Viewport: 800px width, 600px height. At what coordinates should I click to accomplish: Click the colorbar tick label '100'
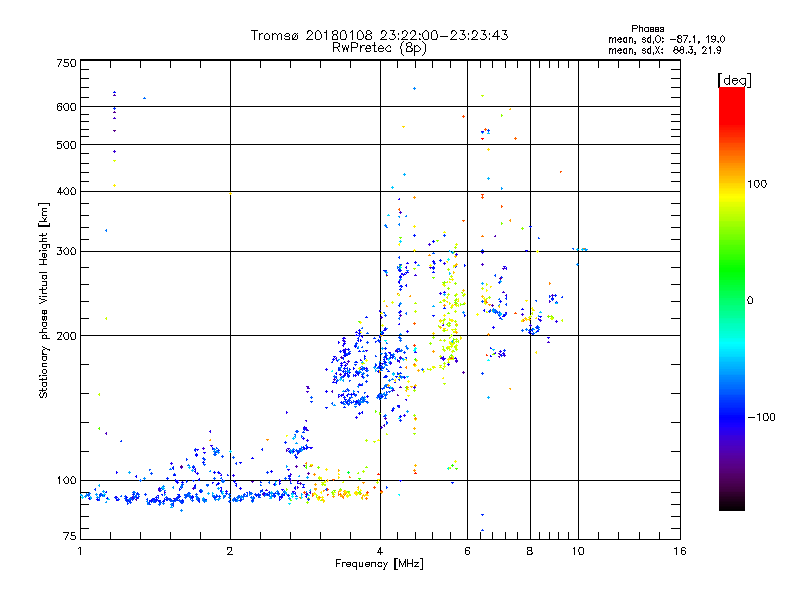click(x=757, y=184)
